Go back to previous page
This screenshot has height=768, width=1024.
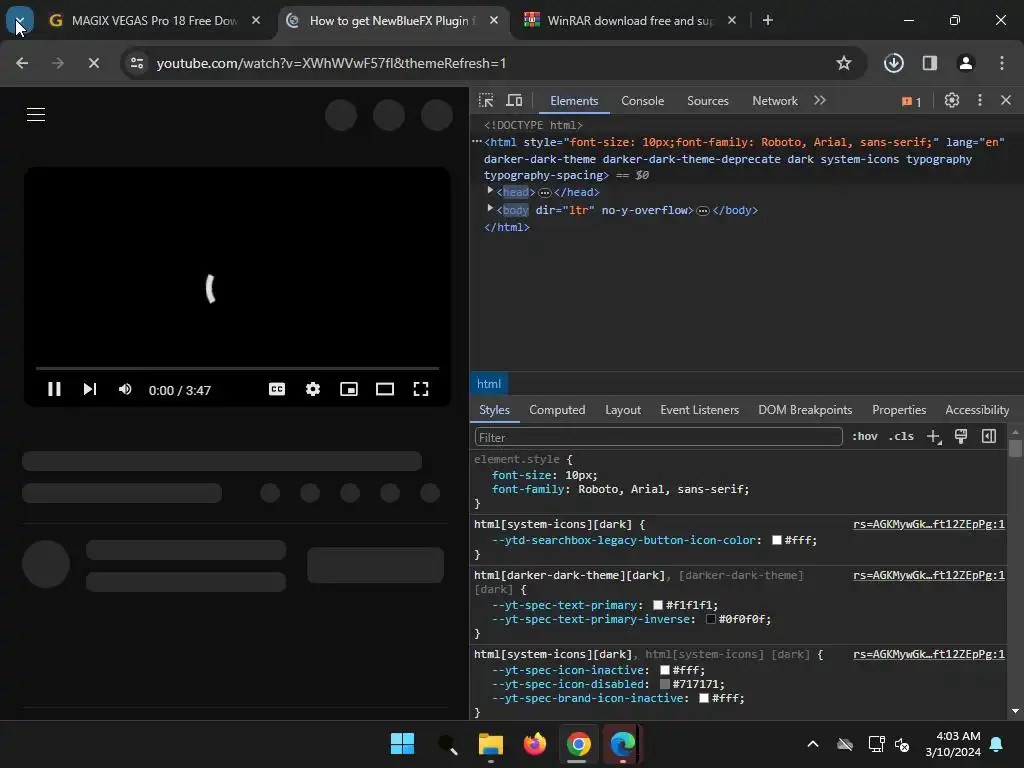click(x=22, y=63)
